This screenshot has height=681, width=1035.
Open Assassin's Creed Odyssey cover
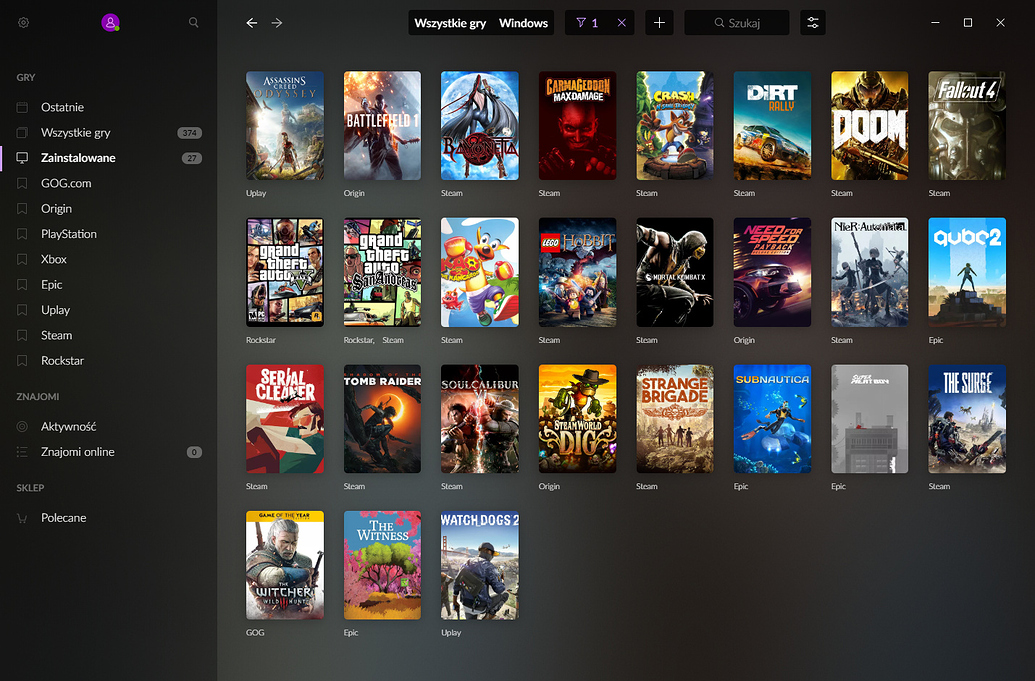(x=284, y=125)
